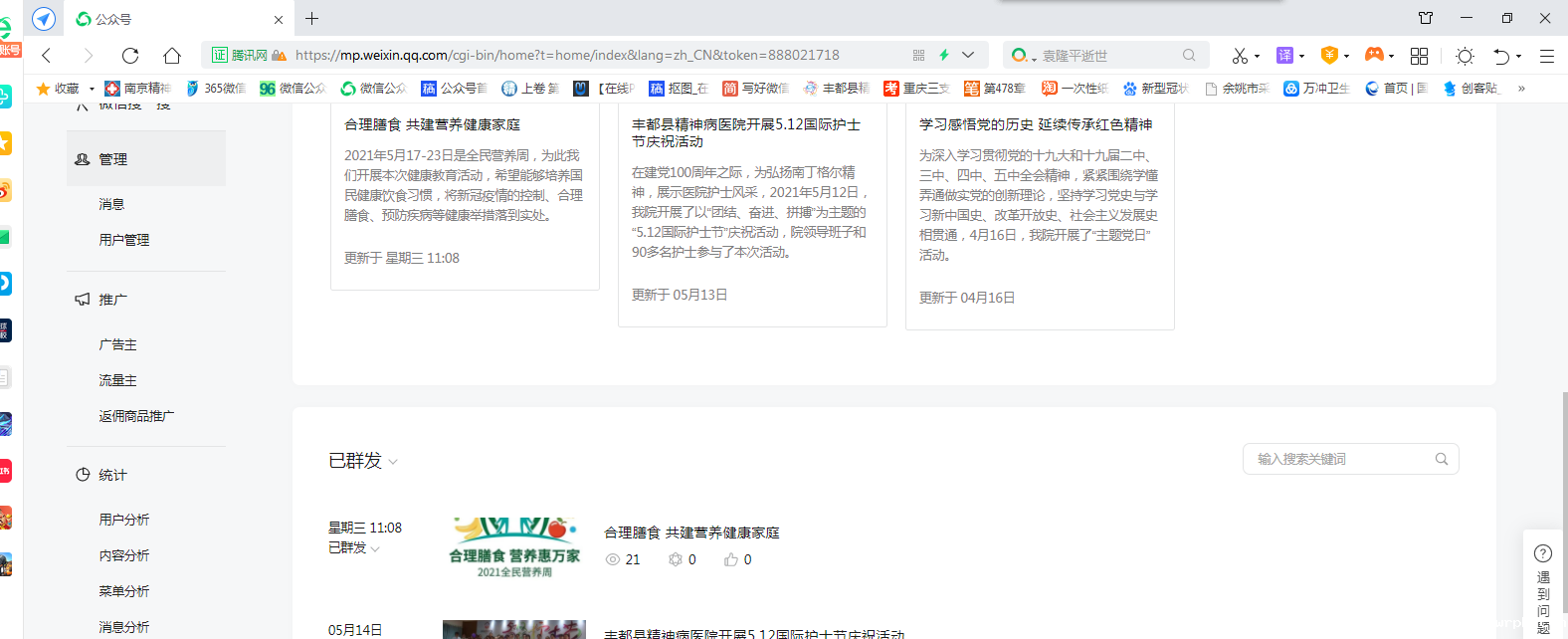The width and height of the screenshot is (1568, 639).
Task: Open article 合理膳食 共建营养健康家庭 in sent list
Action: pyautogui.click(x=691, y=532)
